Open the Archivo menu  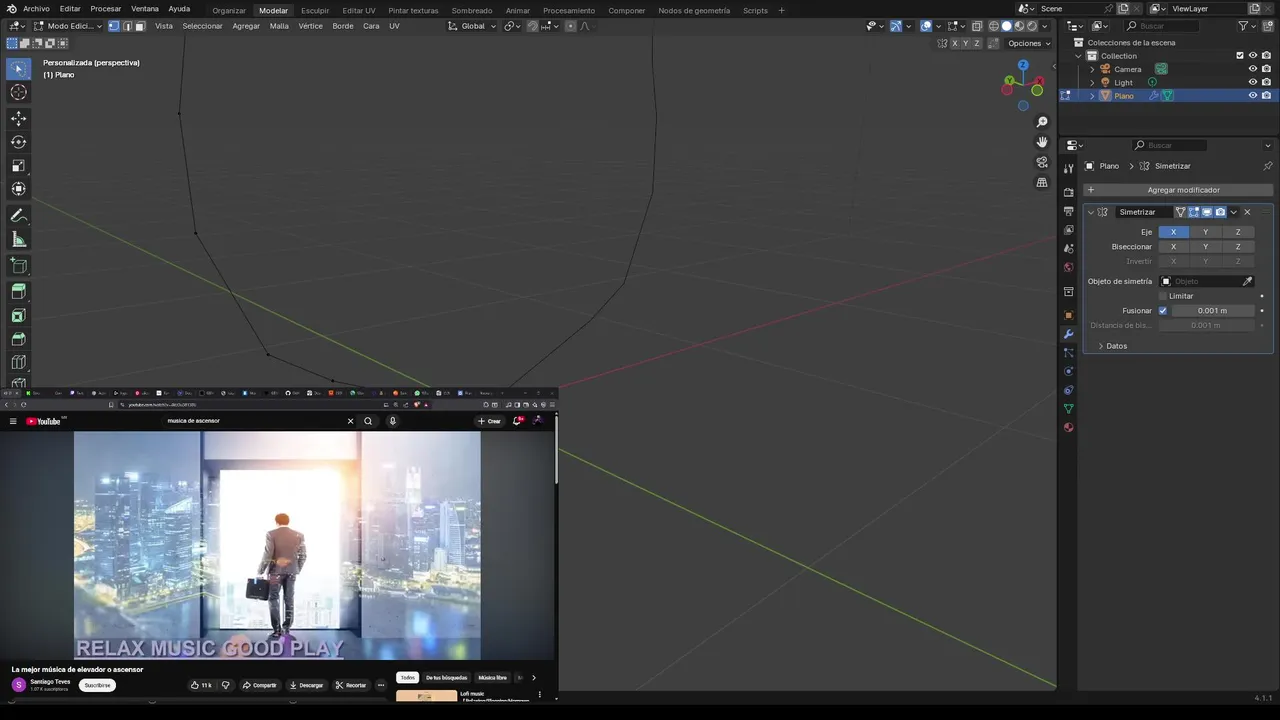pos(36,9)
